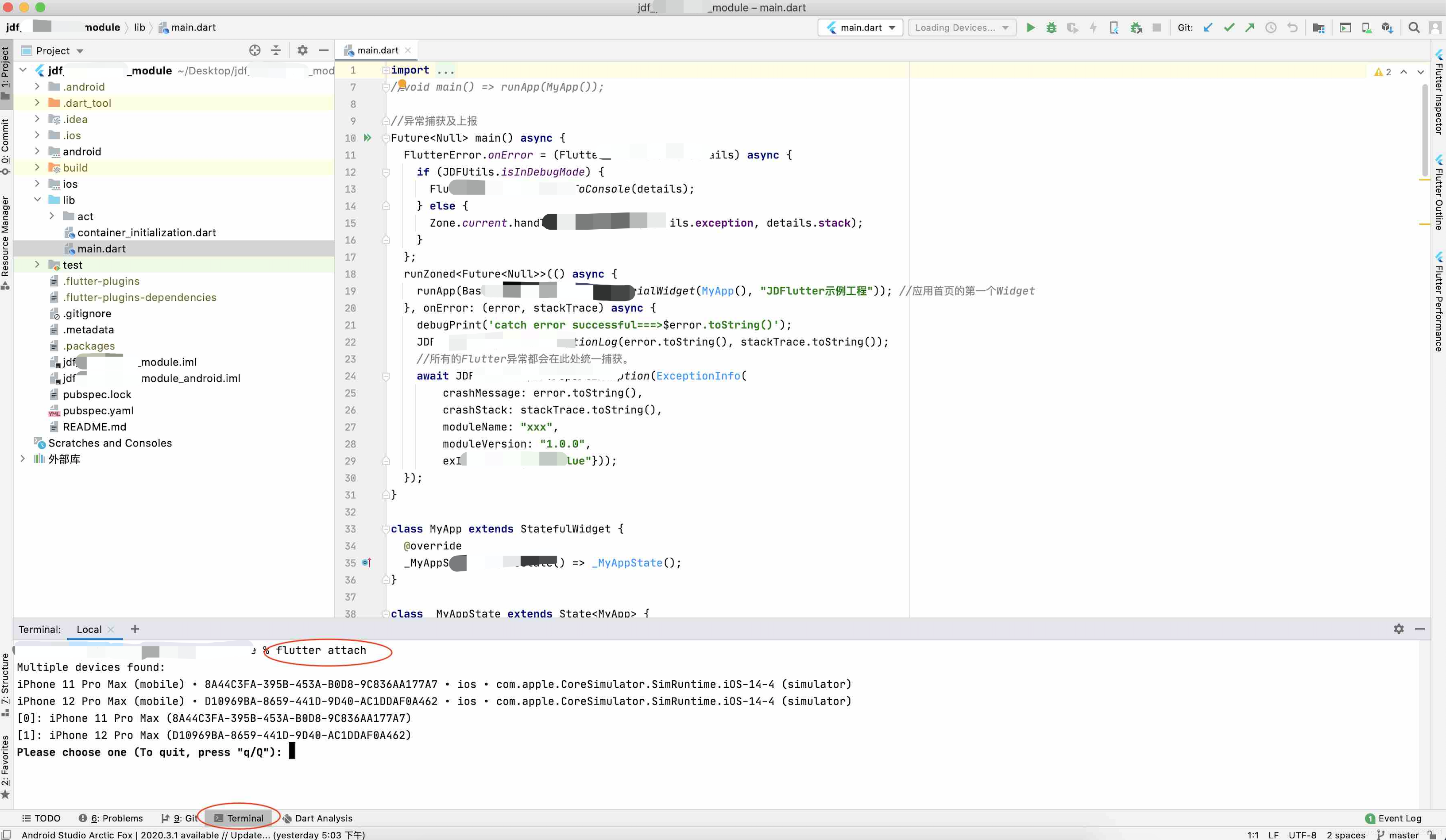Expand the .android folder

click(x=37, y=87)
